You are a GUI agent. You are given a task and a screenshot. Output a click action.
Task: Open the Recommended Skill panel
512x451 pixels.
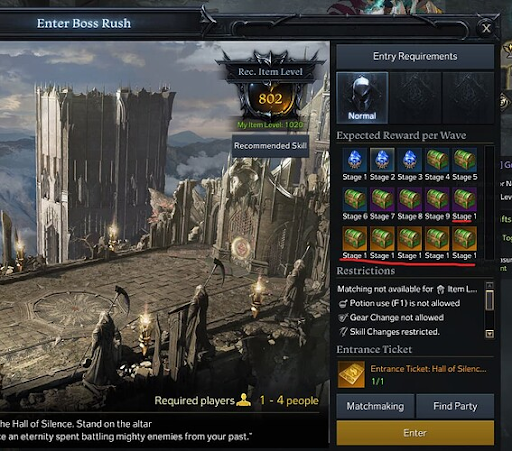[x=270, y=146]
